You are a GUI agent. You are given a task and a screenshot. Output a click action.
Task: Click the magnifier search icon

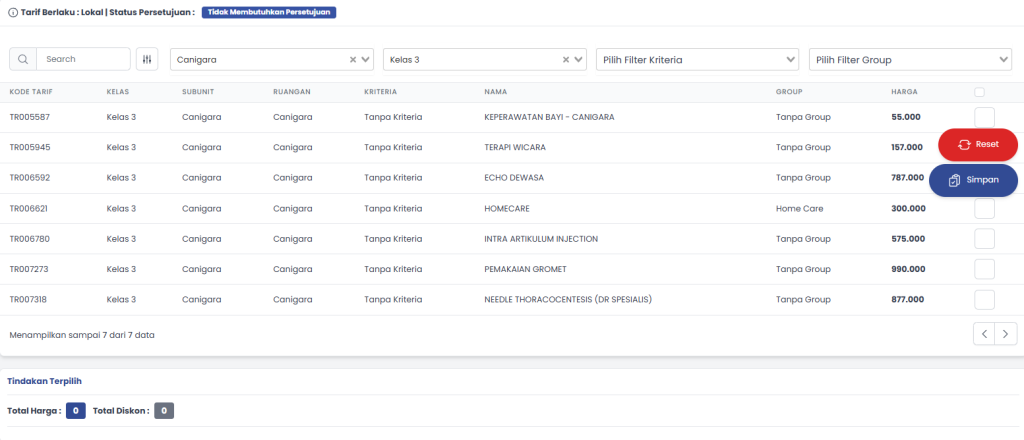point(23,60)
